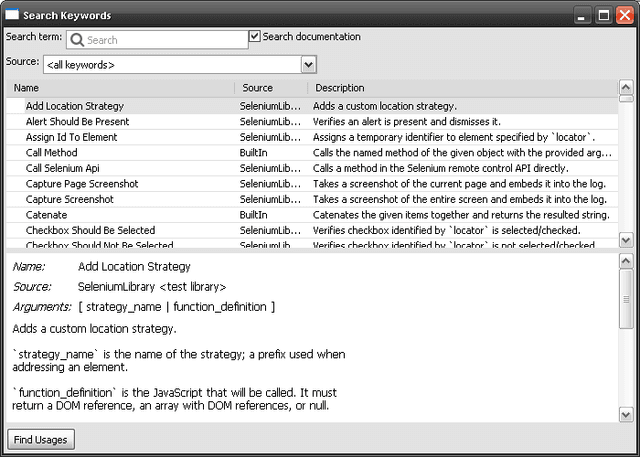The width and height of the screenshot is (640, 457).
Task: Toggle the Search documentation checkbox
Action: coord(255,37)
